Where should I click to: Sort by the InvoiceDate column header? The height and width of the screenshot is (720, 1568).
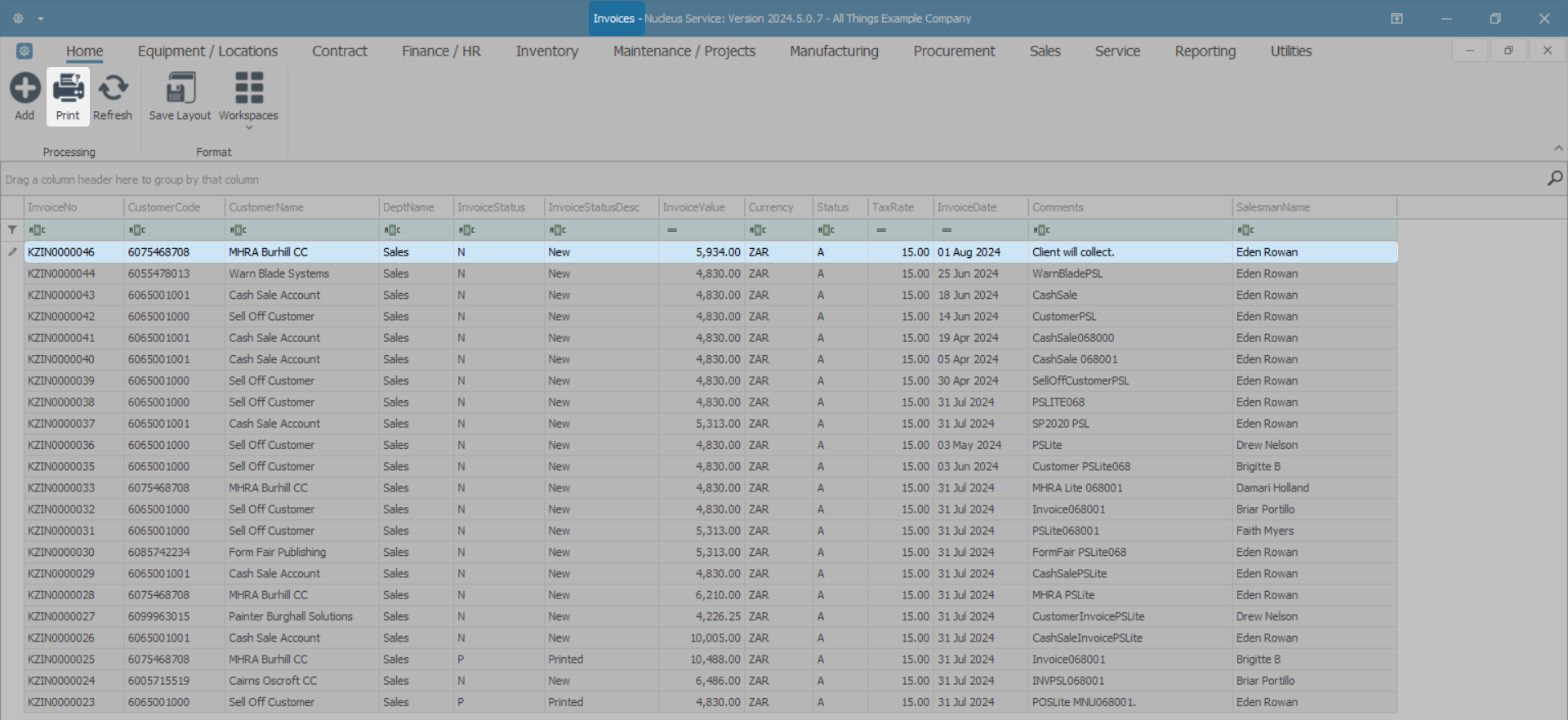tap(981, 207)
